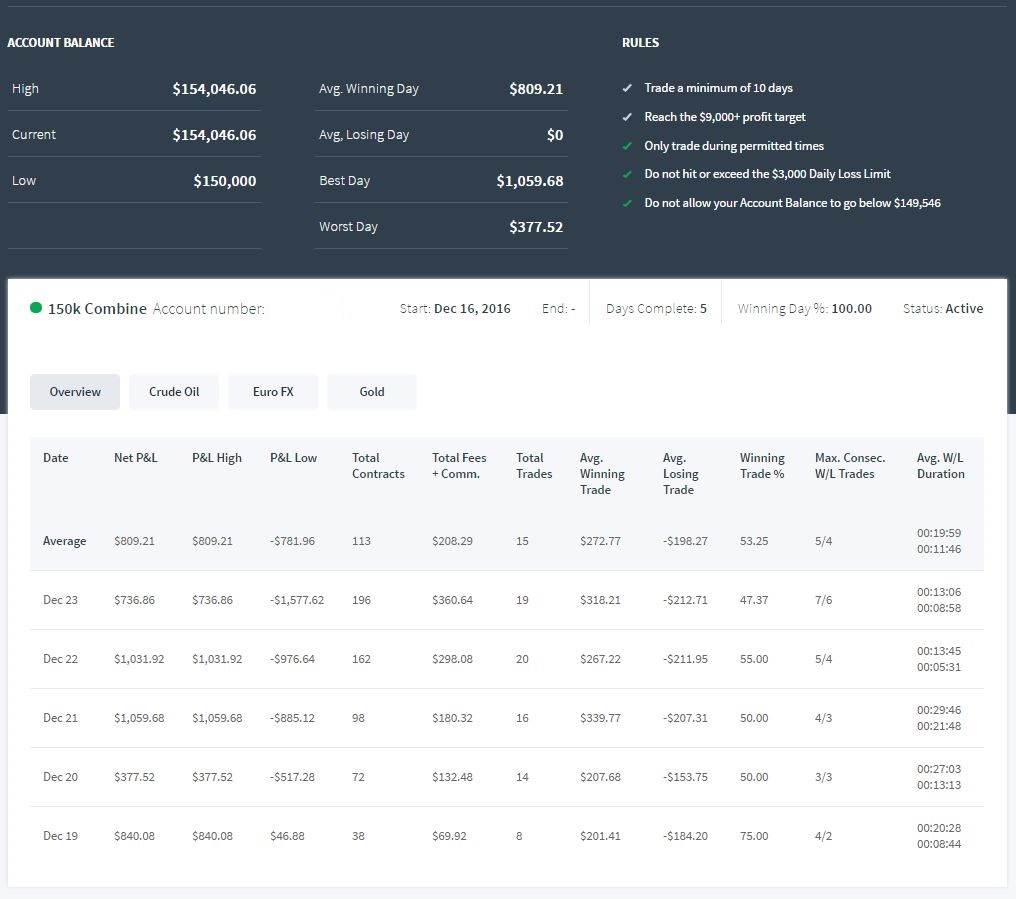This screenshot has height=899, width=1016.
Task: Click the green active status dot
Action: pos(36,308)
